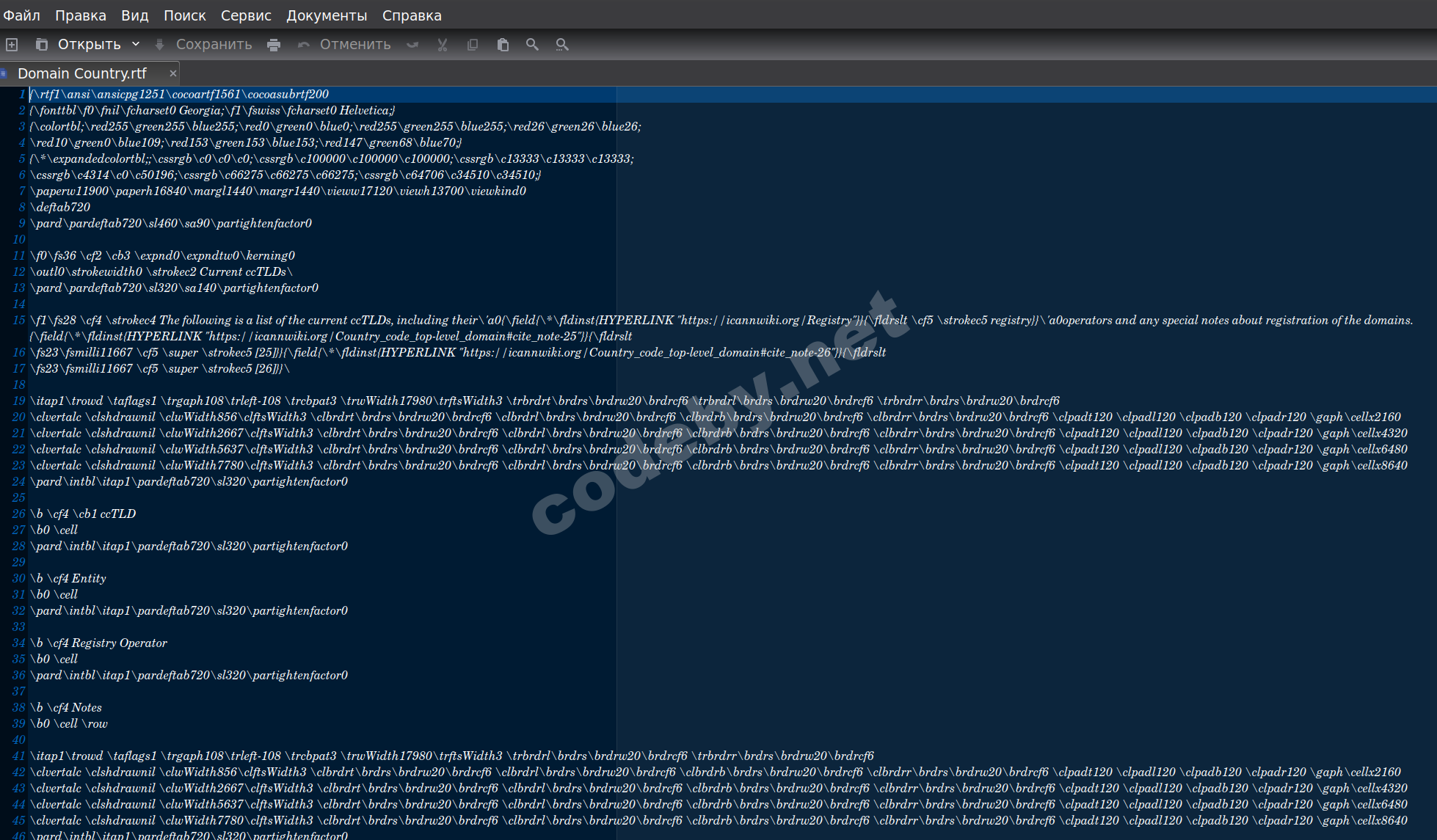Open the Поиск menu
The image size is (1437, 840).
[x=185, y=15]
